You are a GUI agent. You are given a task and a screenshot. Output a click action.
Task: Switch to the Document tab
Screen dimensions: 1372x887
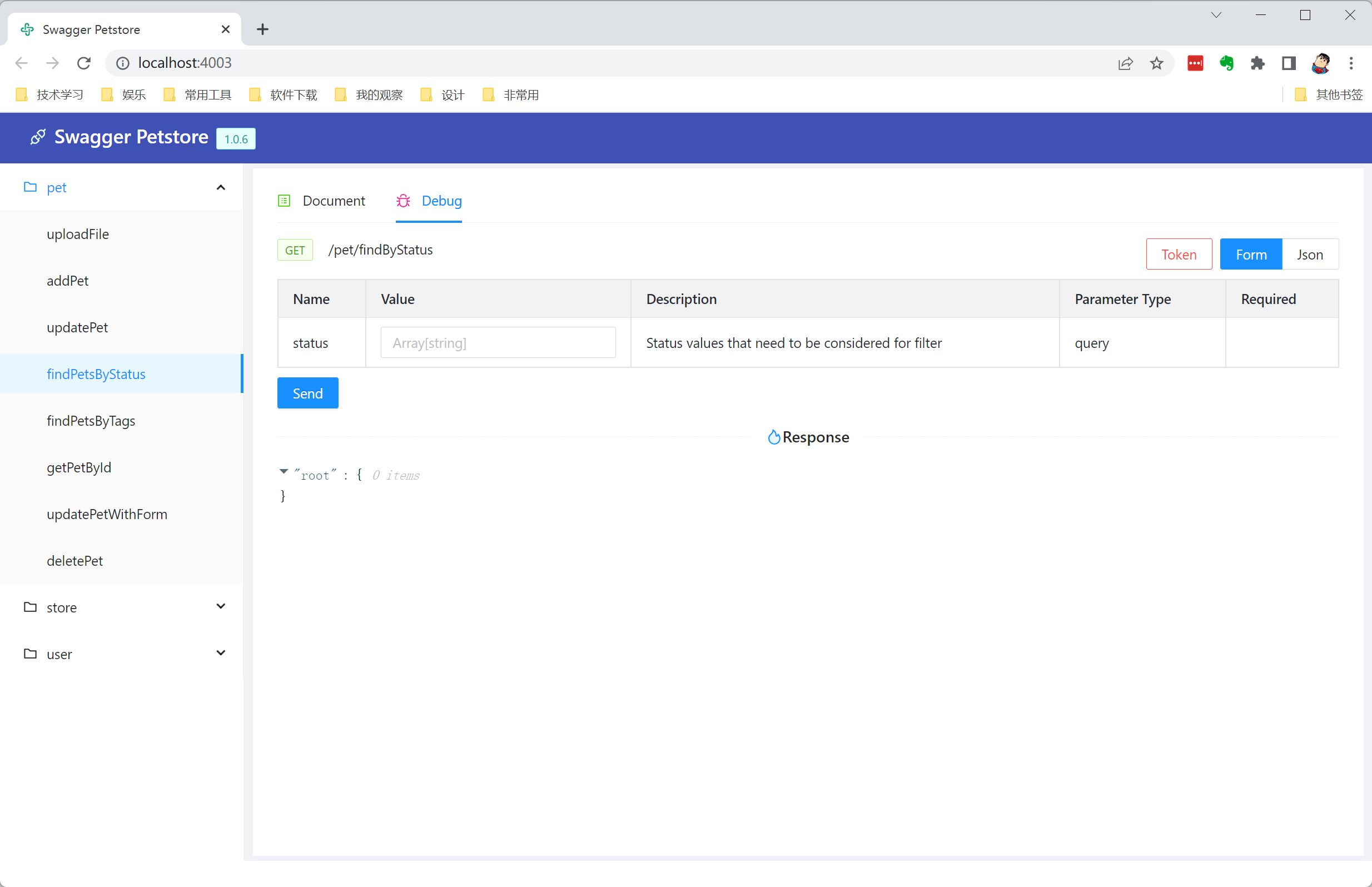point(333,201)
